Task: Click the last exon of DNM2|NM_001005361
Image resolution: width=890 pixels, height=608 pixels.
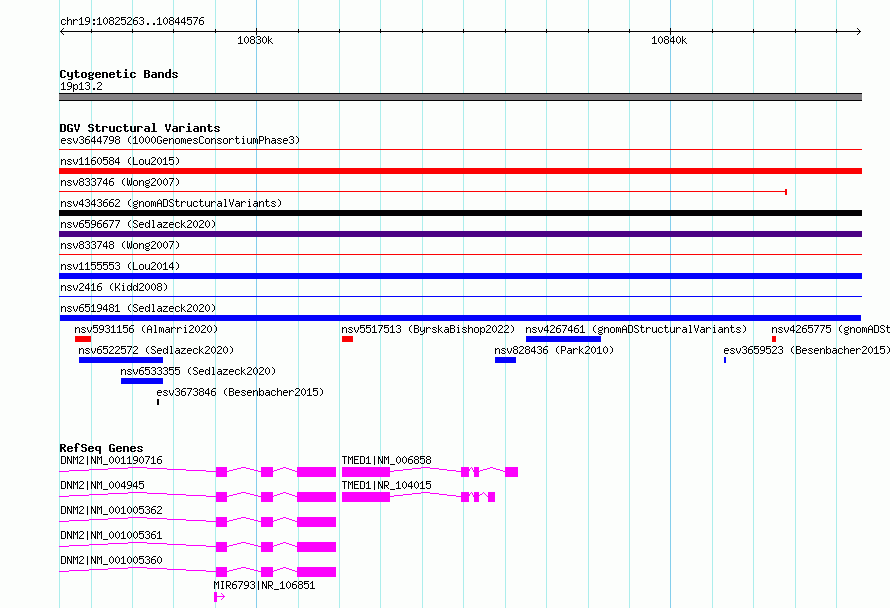Action: 316,547
